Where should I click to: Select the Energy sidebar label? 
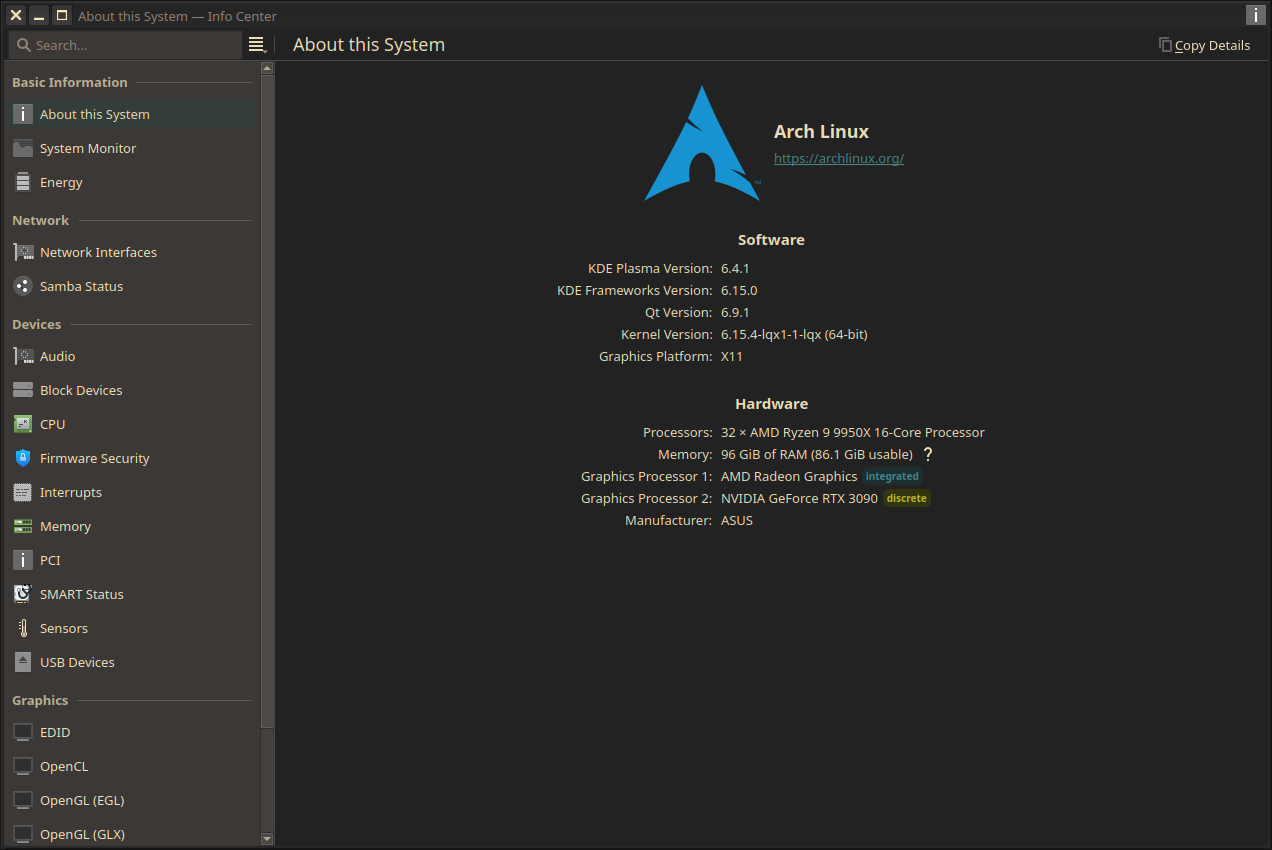pyautogui.click(x=61, y=182)
